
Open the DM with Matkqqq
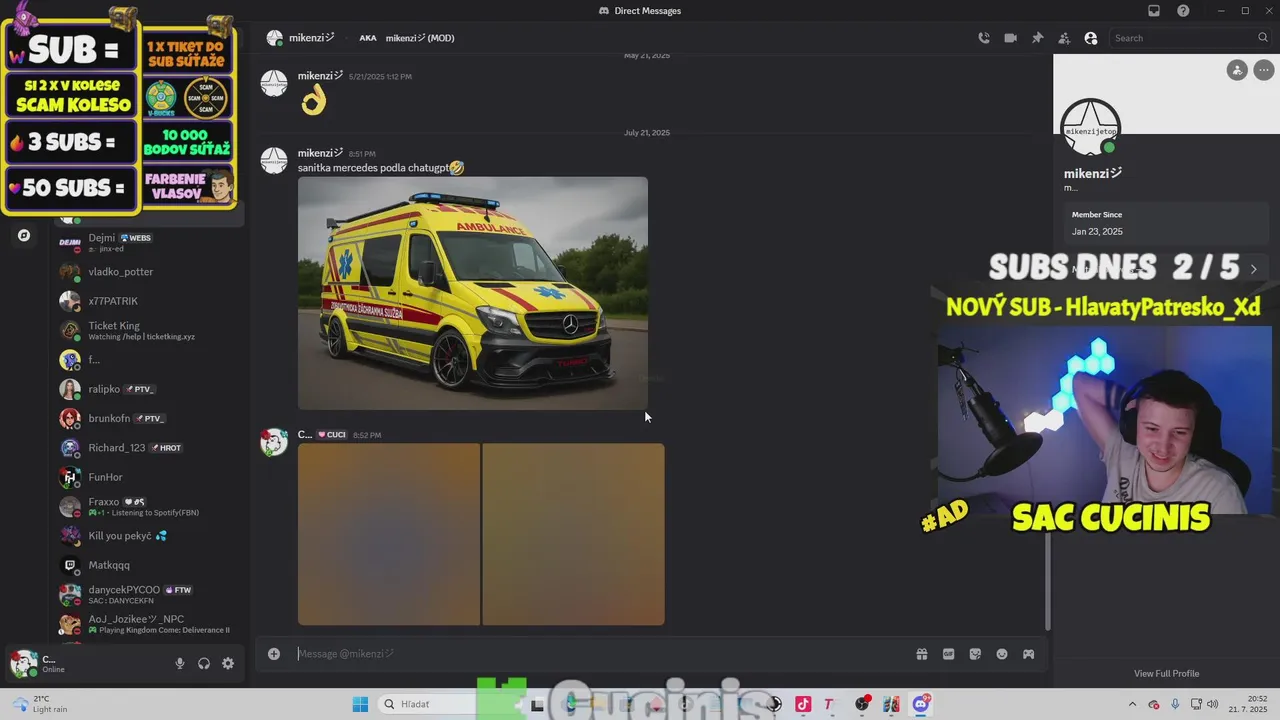147,565
